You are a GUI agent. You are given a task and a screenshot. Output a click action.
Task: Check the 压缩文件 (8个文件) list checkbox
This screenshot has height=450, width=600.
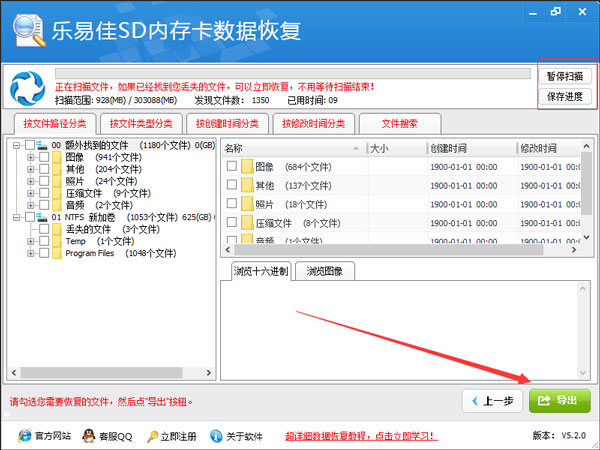(x=232, y=222)
